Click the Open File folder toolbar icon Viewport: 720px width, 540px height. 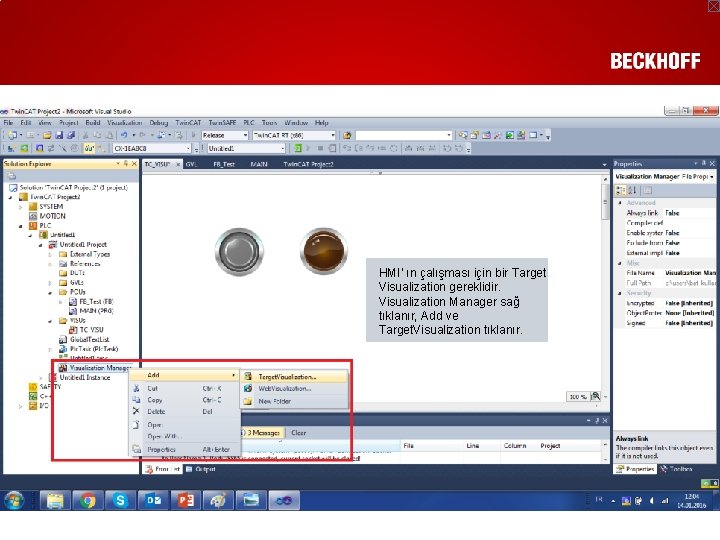click(x=47, y=135)
